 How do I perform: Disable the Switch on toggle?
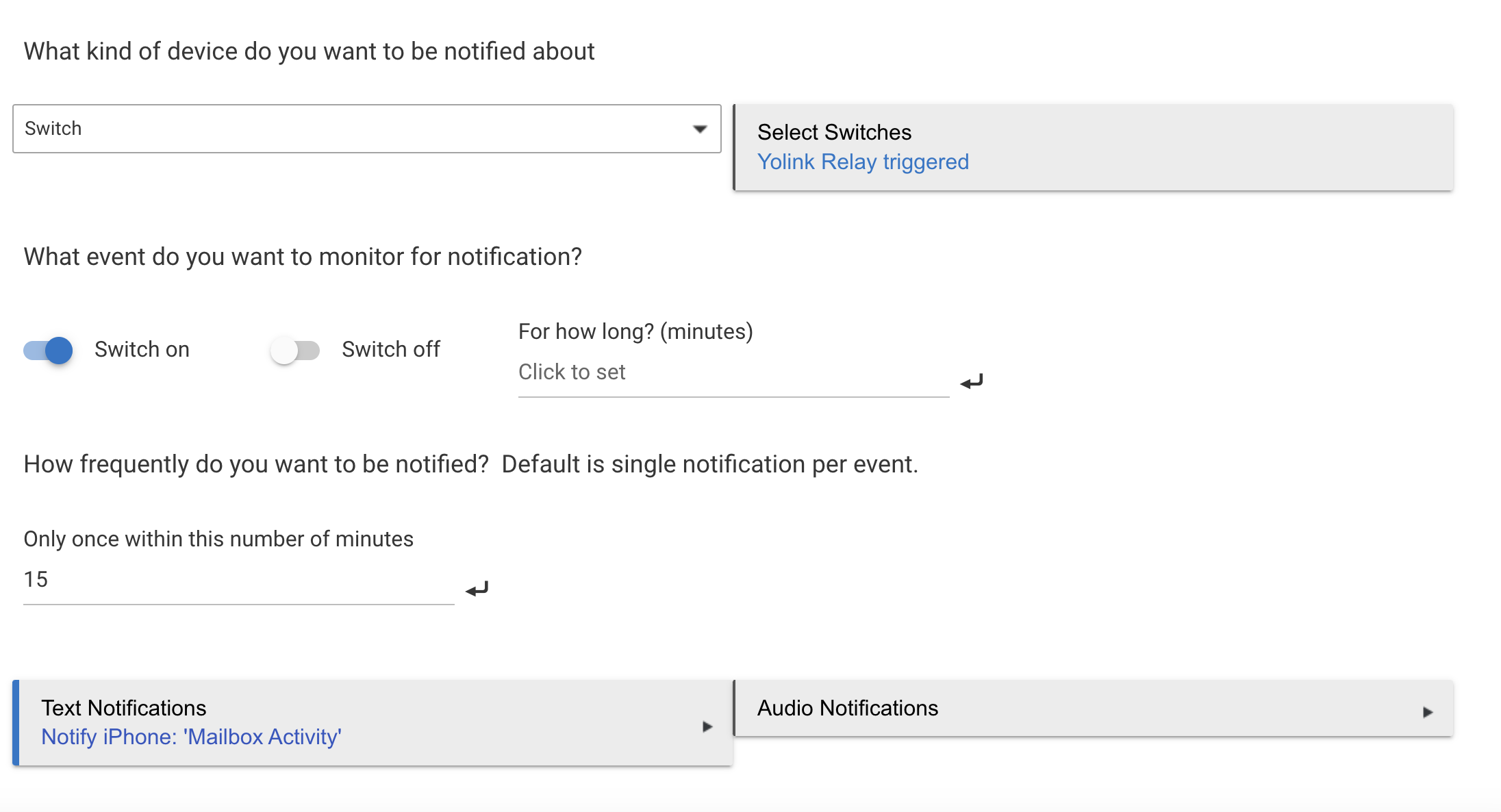49,350
